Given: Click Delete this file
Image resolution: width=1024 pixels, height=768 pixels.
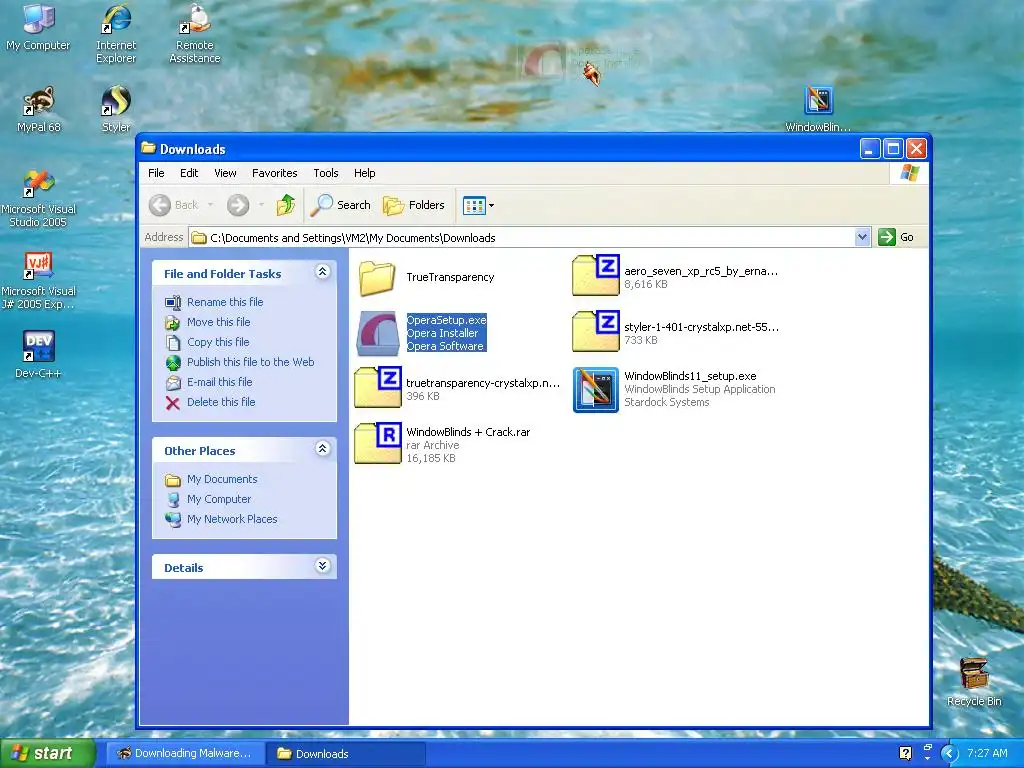Looking at the screenshot, I should pyautogui.click(x=221, y=402).
